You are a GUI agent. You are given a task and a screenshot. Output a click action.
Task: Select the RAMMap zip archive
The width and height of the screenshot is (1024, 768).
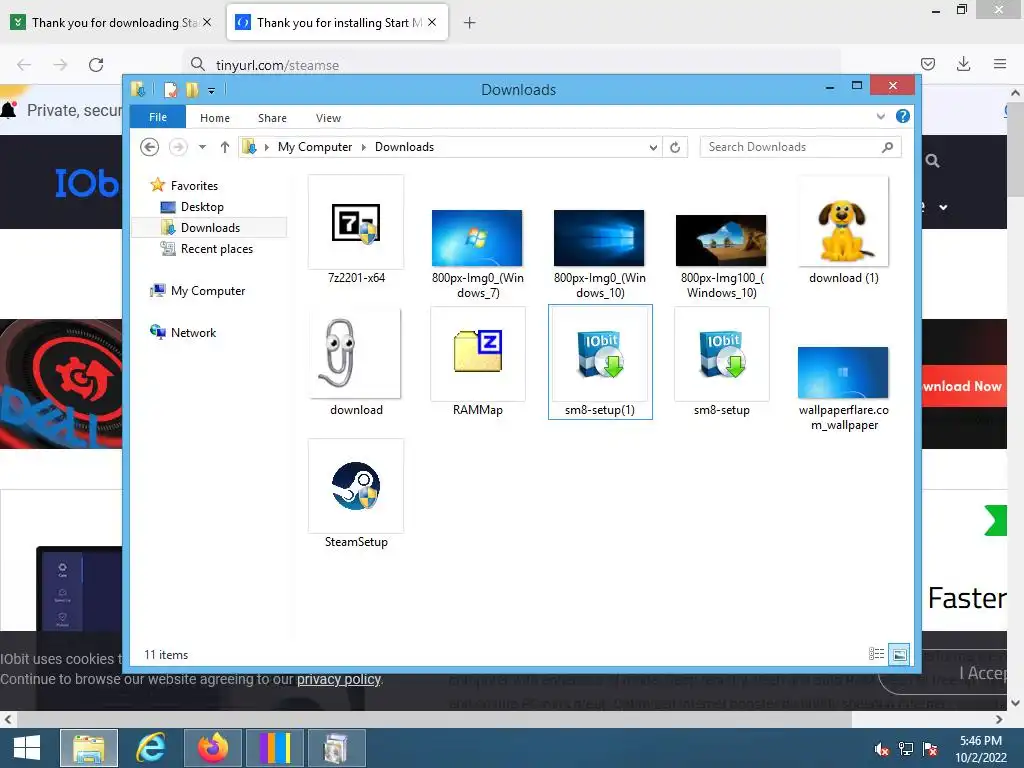tap(477, 362)
